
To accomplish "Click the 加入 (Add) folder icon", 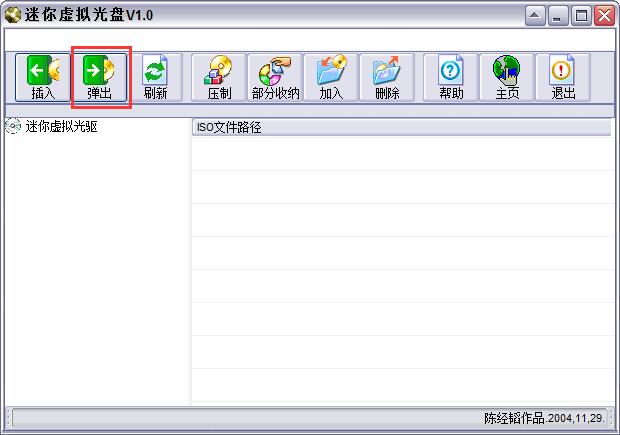I will 331,78.
